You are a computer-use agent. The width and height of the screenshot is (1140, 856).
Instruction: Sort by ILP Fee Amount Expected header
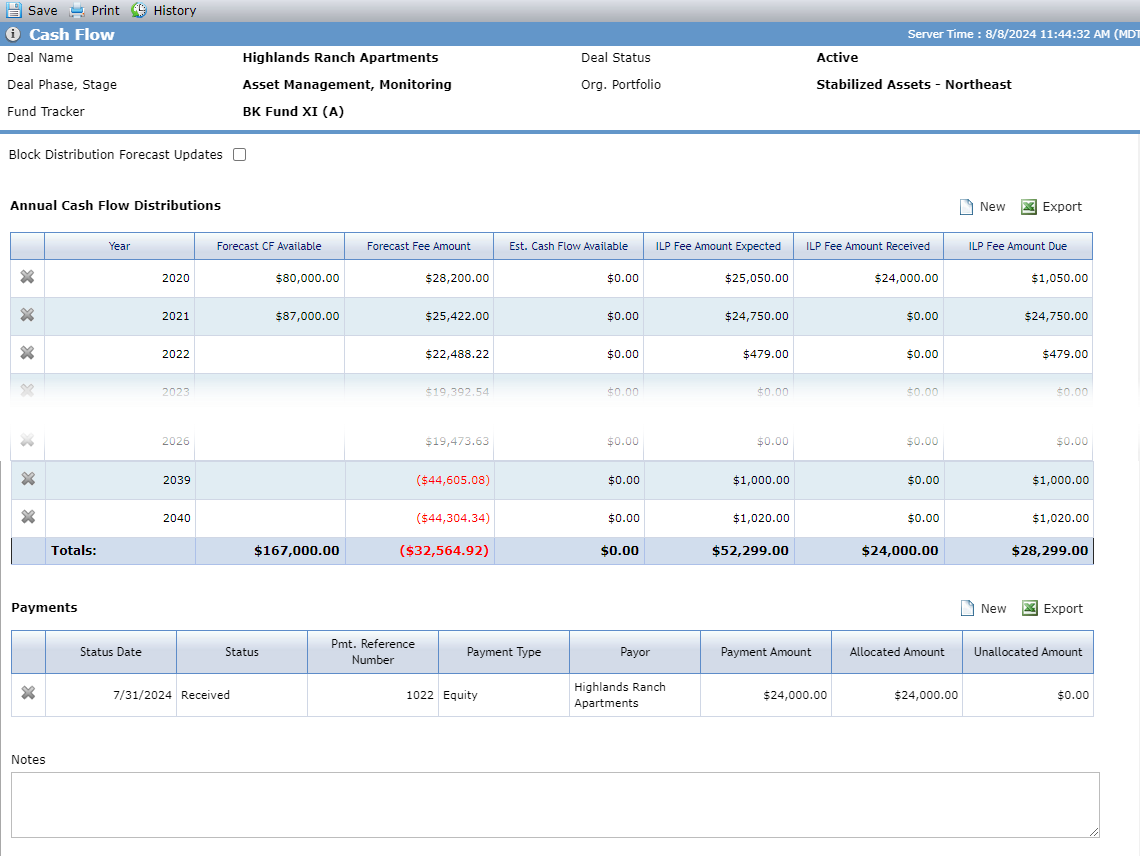[718, 247]
